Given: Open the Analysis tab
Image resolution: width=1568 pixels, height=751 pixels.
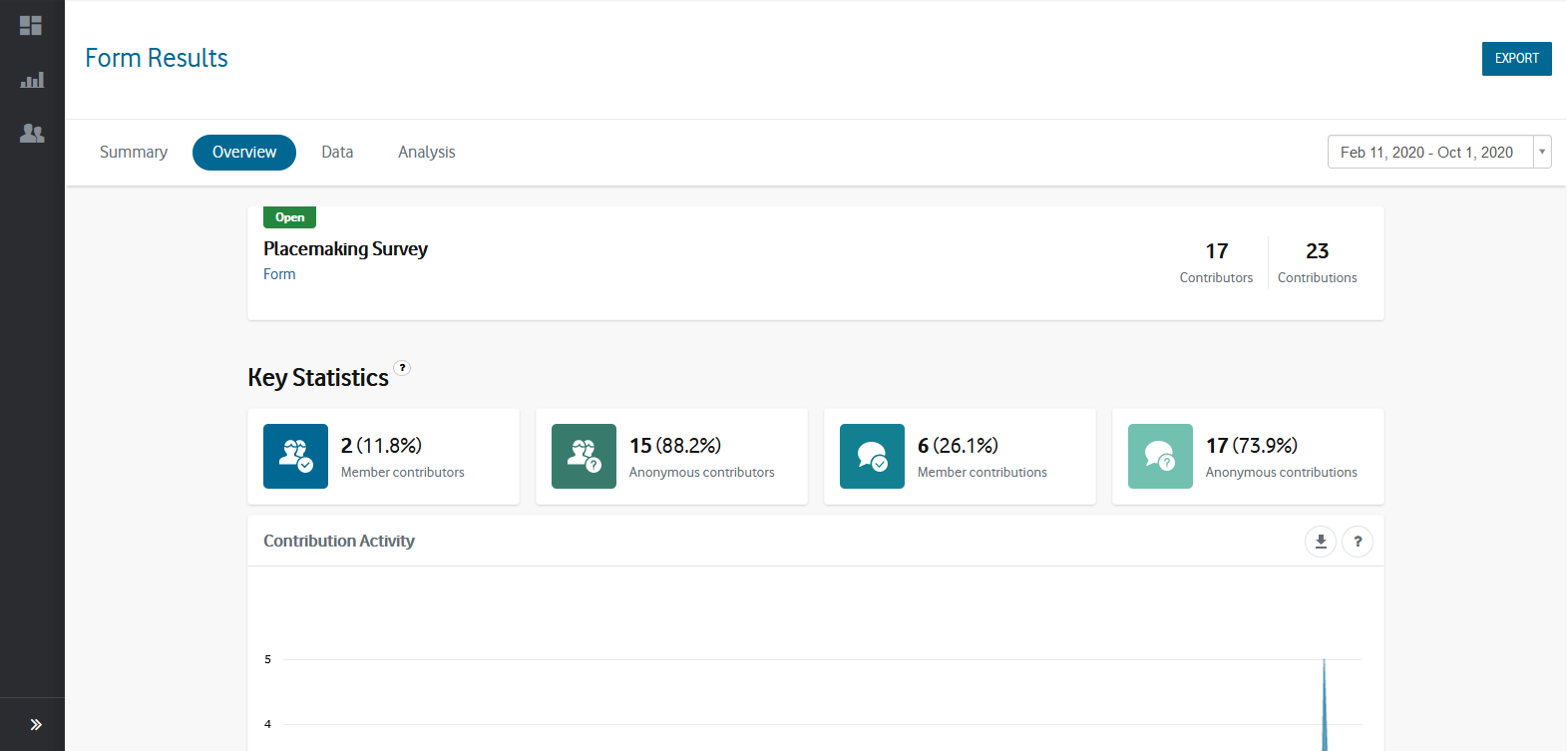Looking at the screenshot, I should [x=427, y=153].
